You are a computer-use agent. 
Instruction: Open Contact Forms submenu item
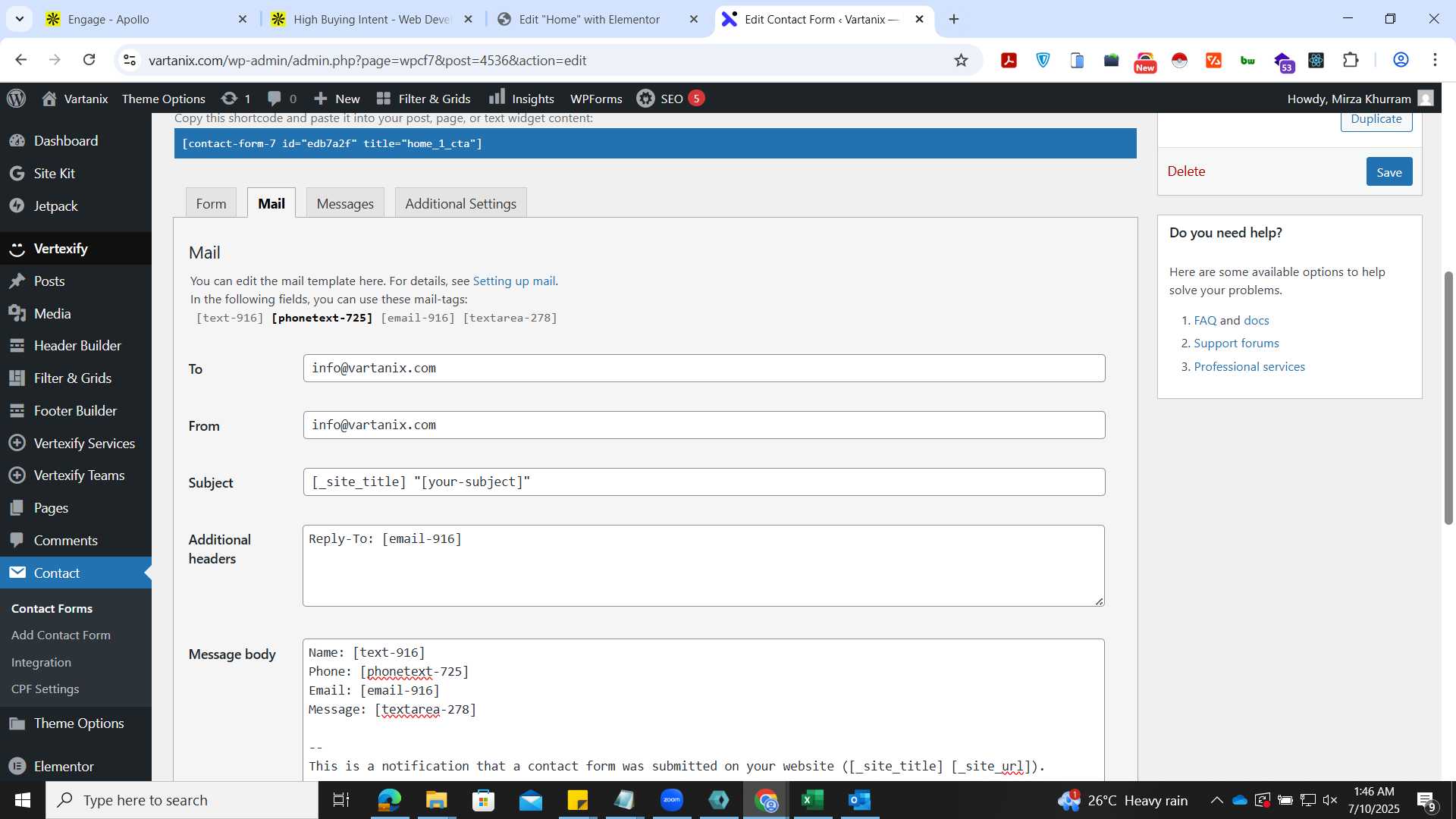[52, 608]
